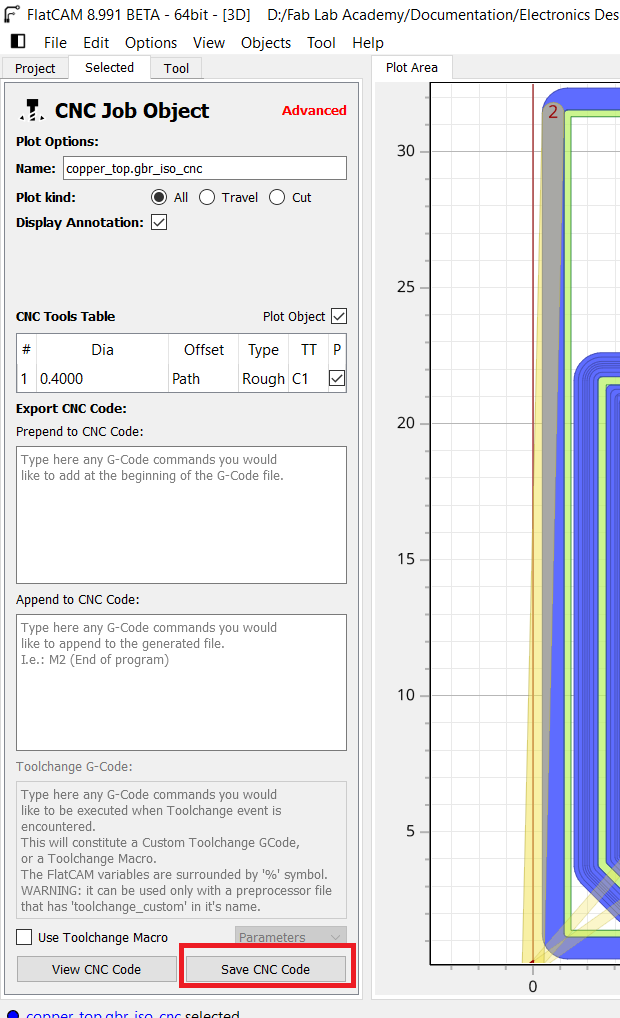620x1018 pixels.
Task: Click copper_top.gbr_iso_cnc link in status bar
Action: [x=103, y=1013]
